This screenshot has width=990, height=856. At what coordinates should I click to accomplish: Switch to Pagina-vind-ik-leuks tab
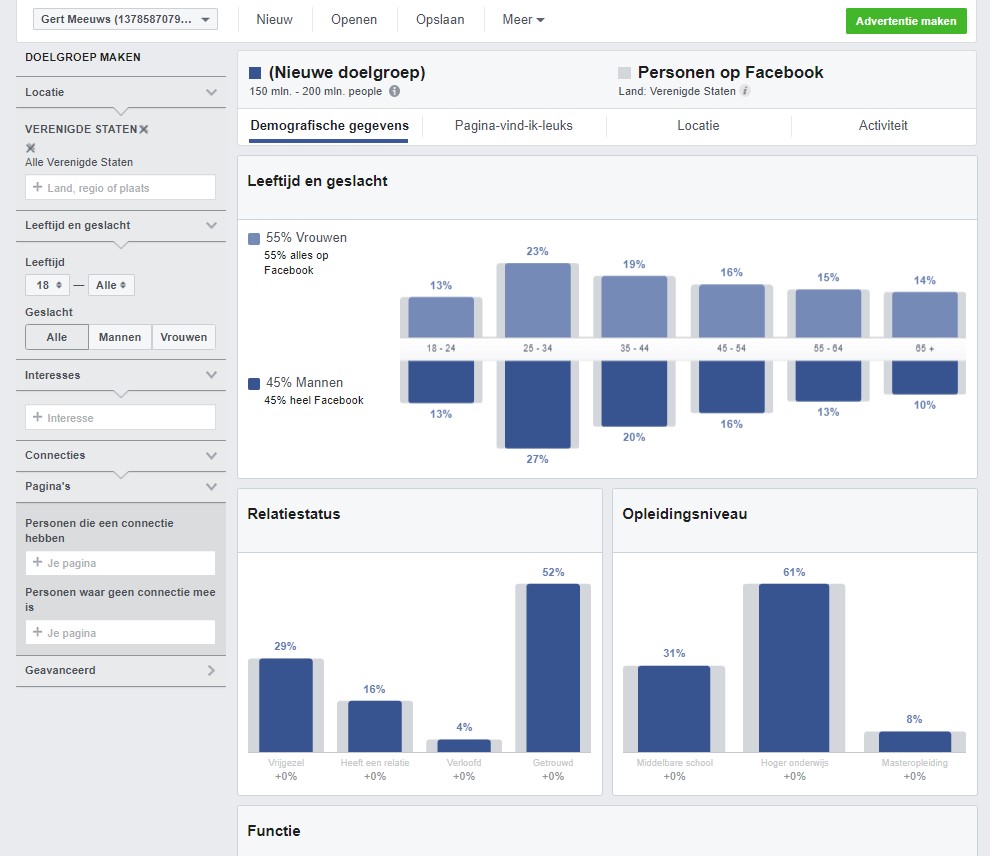point(513,126)
